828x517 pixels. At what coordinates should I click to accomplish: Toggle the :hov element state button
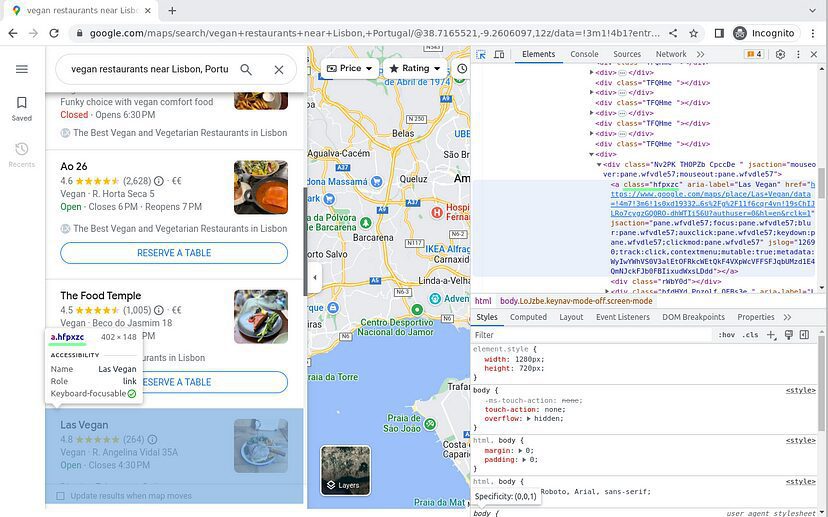point(726,335)
